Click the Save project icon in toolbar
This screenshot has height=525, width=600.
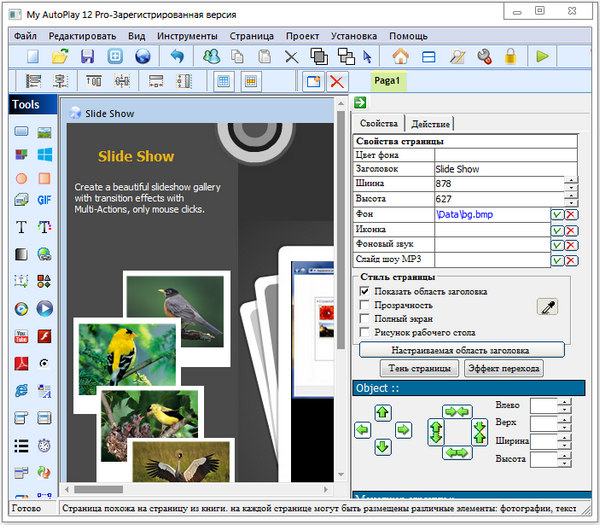87,56
